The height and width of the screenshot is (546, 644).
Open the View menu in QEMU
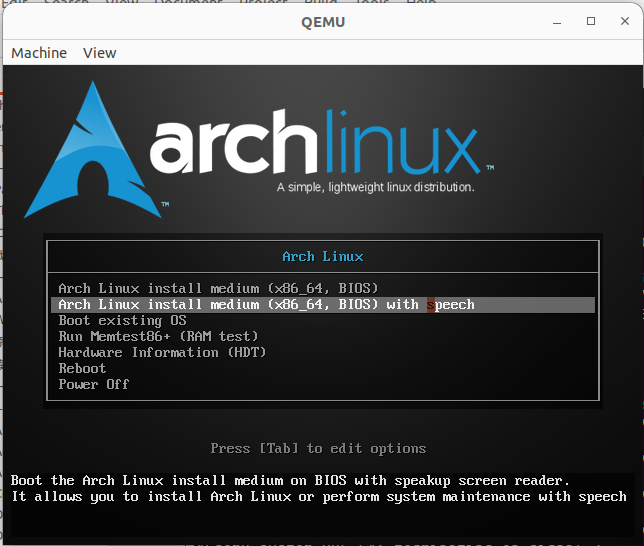click(x=99, y=53)
